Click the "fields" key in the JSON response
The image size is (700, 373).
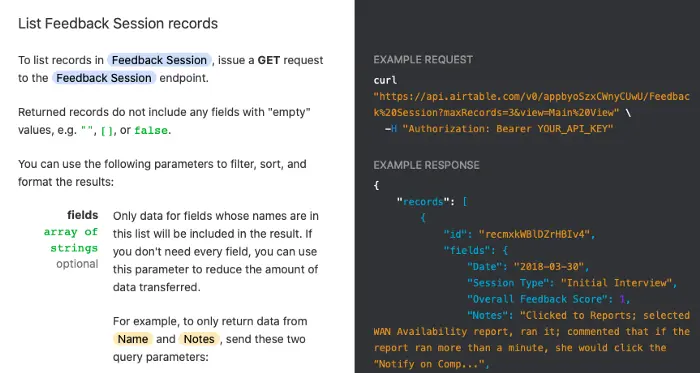click(468, 250)
